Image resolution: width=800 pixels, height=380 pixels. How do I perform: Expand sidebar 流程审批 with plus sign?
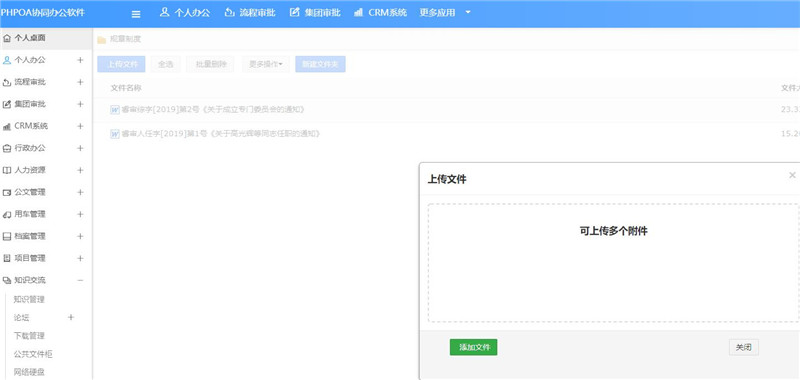point(80,82)
